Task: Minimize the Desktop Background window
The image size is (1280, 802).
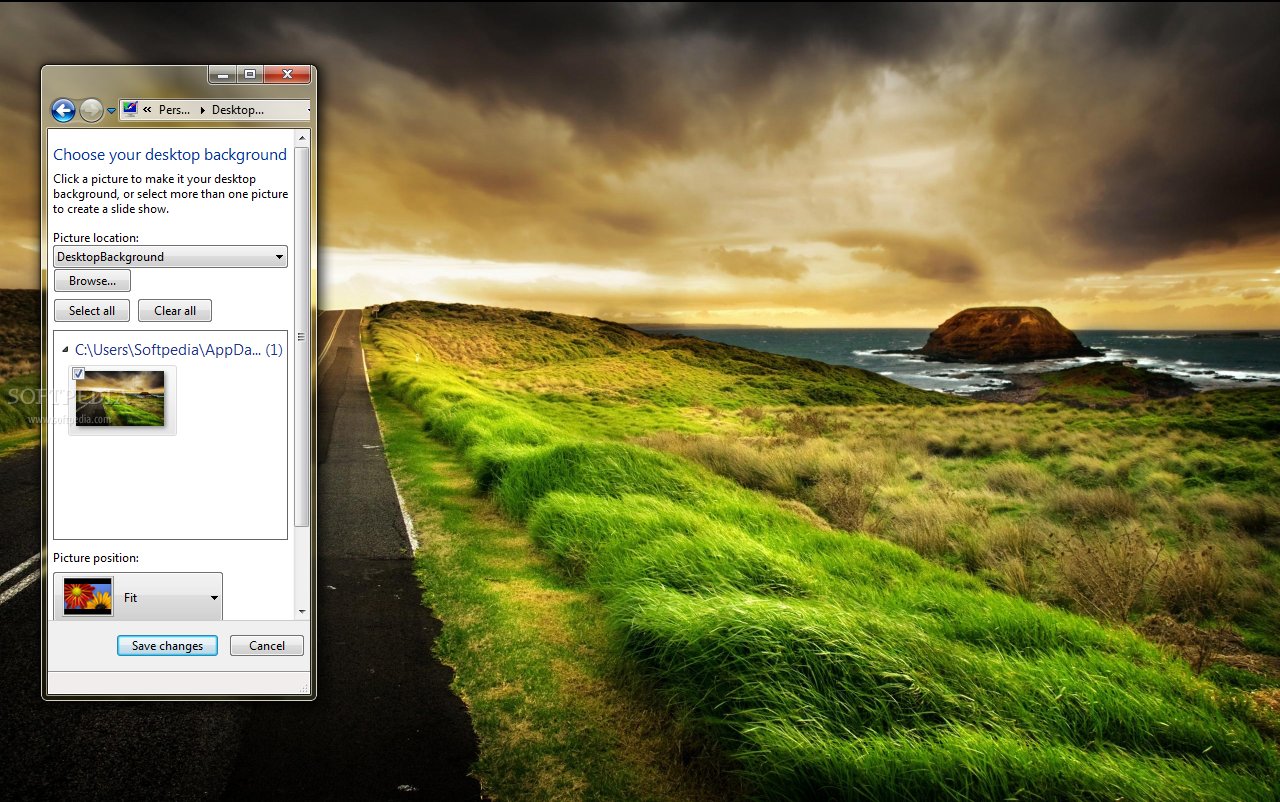Action: 222,74
